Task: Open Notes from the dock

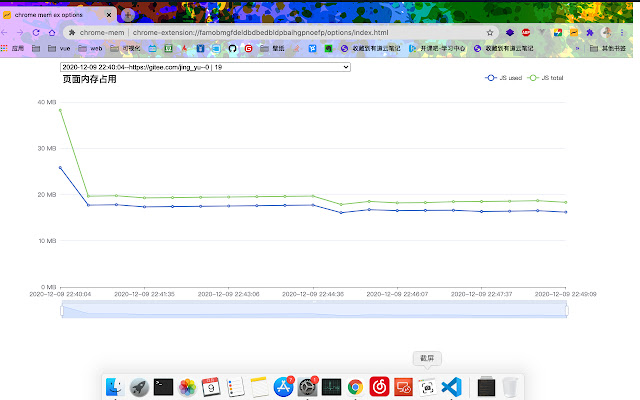Action: [259, 387]
